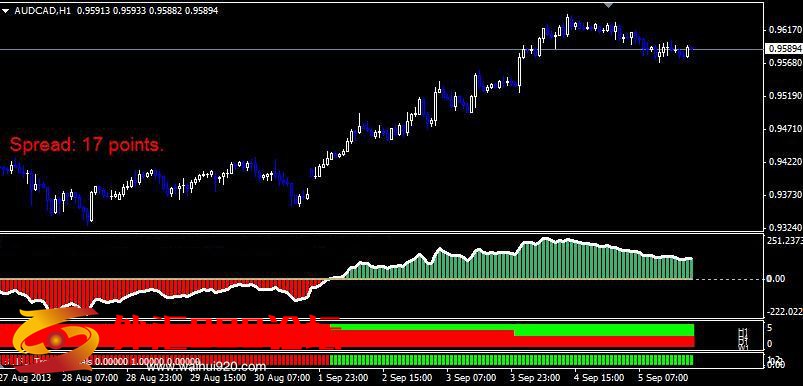803x386 pixels.
Task: Click the 2 Sep 15:00 time label
Action: (406, 377)
